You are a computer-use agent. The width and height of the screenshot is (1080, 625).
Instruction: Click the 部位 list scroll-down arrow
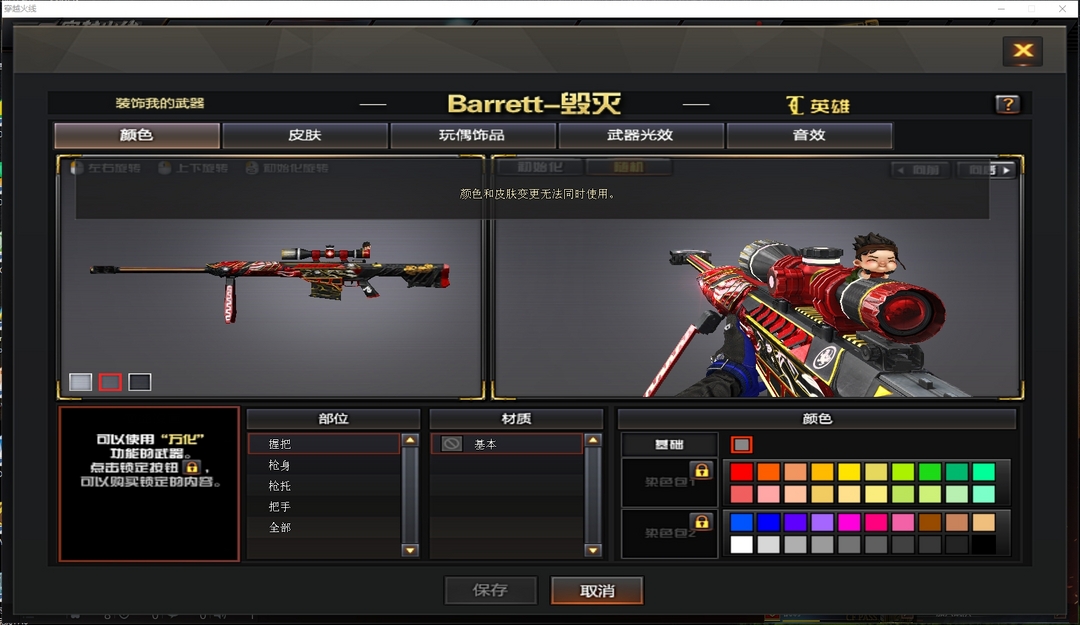point(410,550)
